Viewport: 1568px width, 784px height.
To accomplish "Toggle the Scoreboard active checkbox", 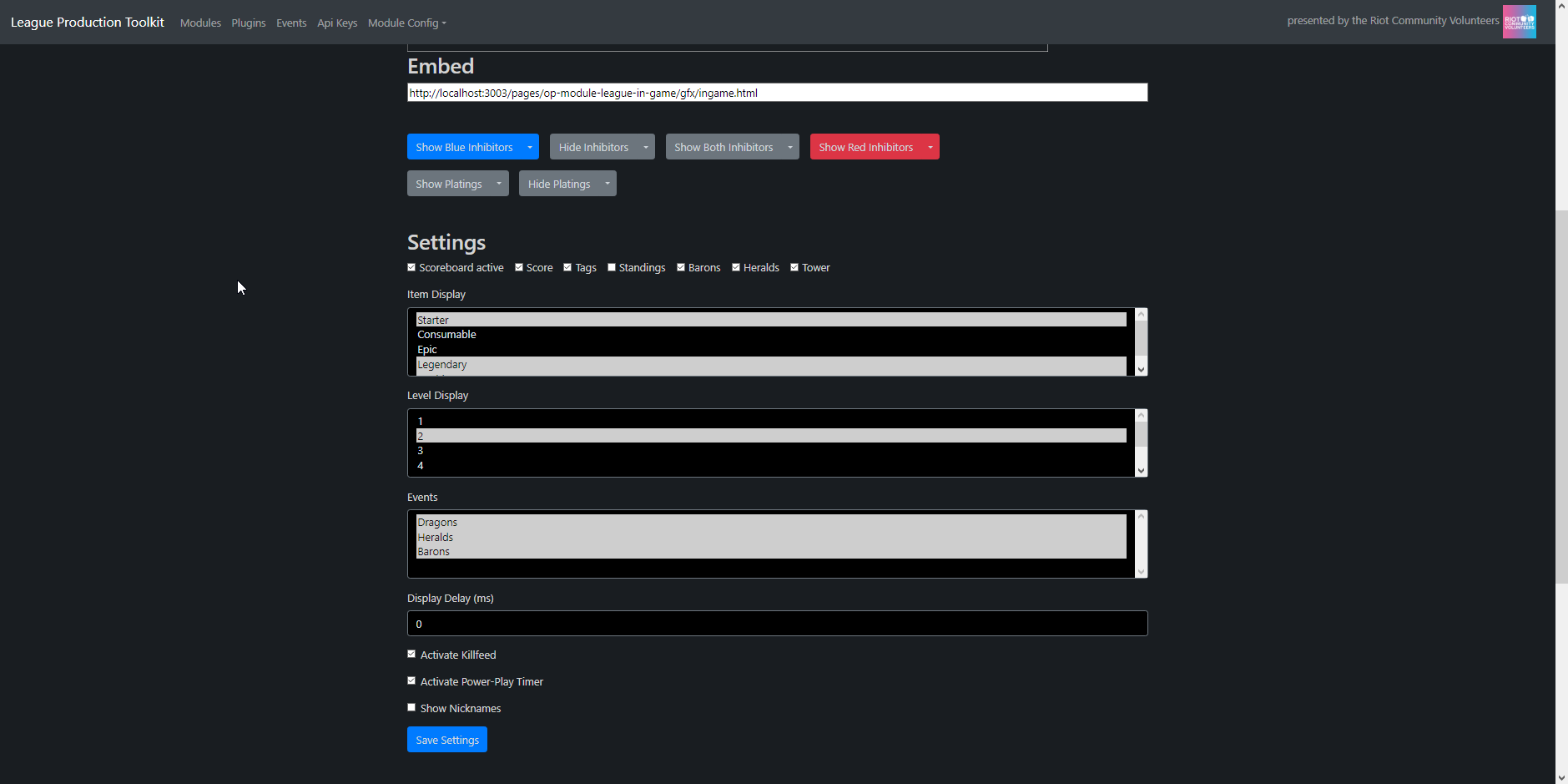I will tap(411, 266).
